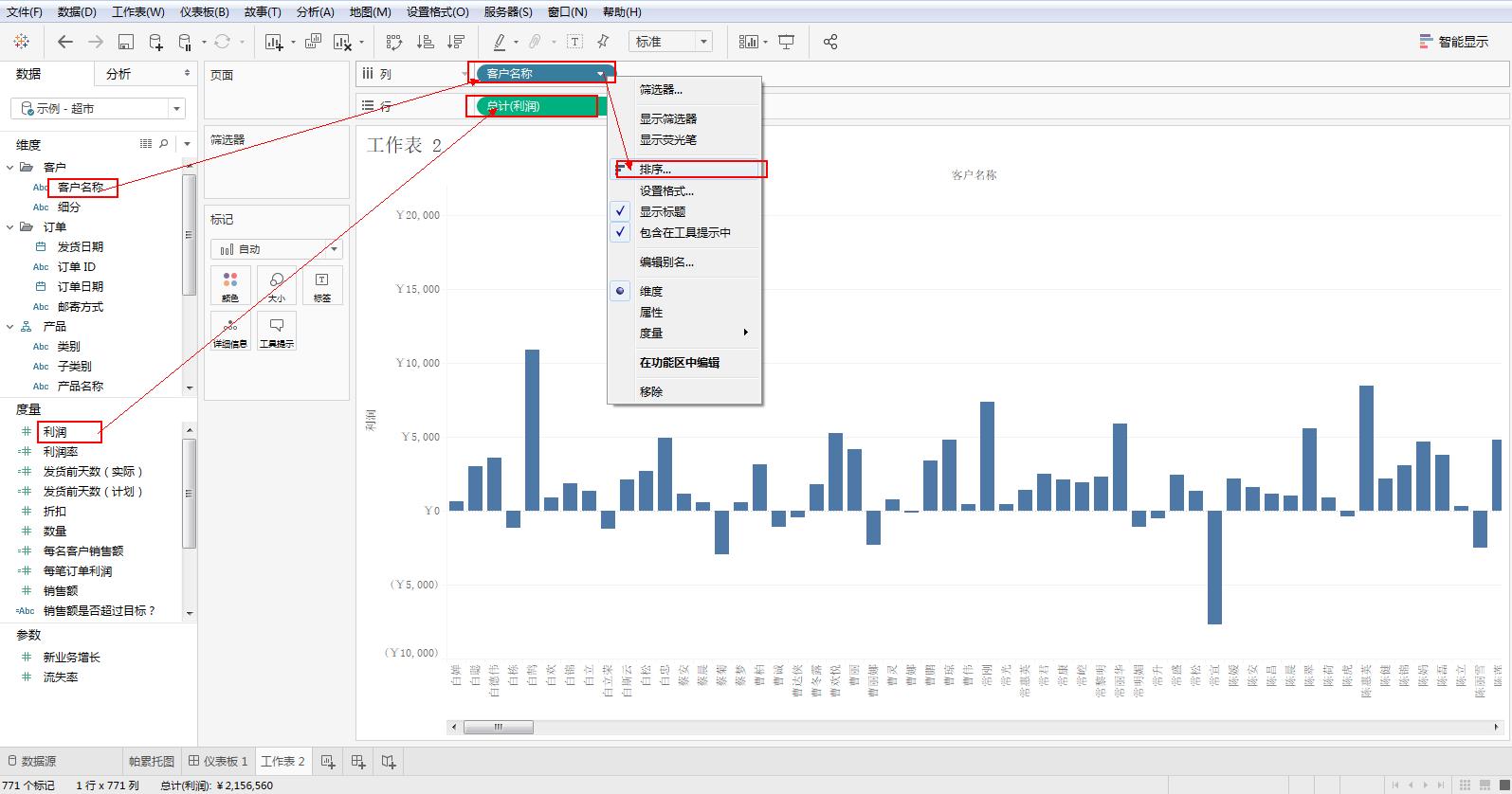This screenshot has height=794, width=1512.
Task: Collapse the 订单 folder in dimensions
Action: pos(10,226)
